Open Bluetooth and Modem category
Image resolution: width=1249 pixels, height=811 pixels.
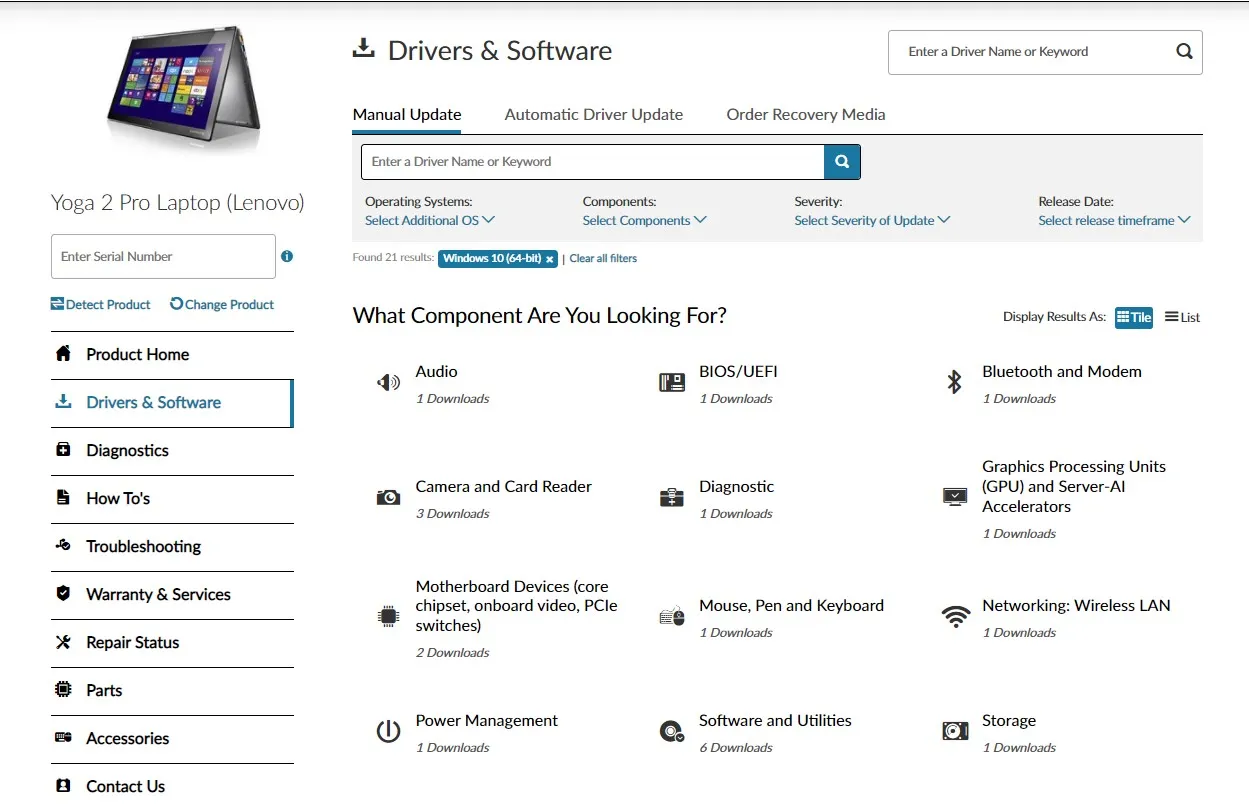1062,372
